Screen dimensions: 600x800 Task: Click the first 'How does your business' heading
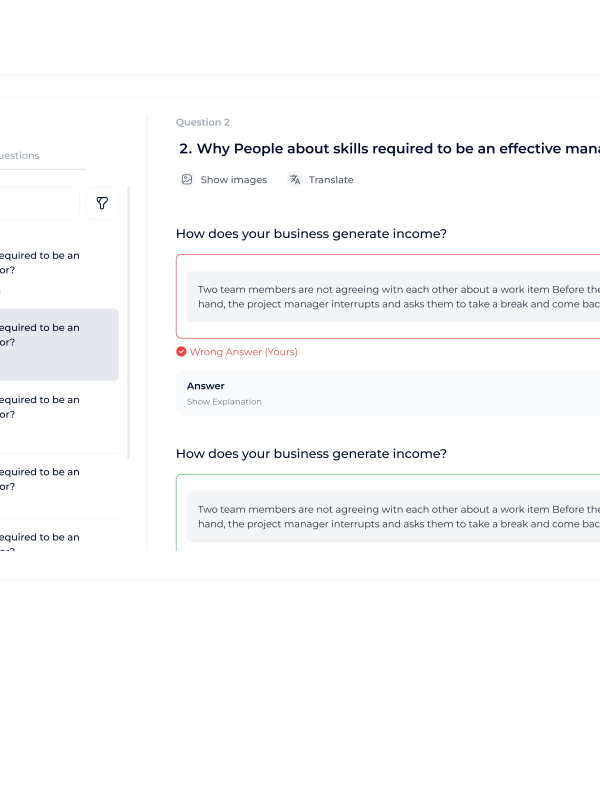pyautogui.click(x=311, y=234)
